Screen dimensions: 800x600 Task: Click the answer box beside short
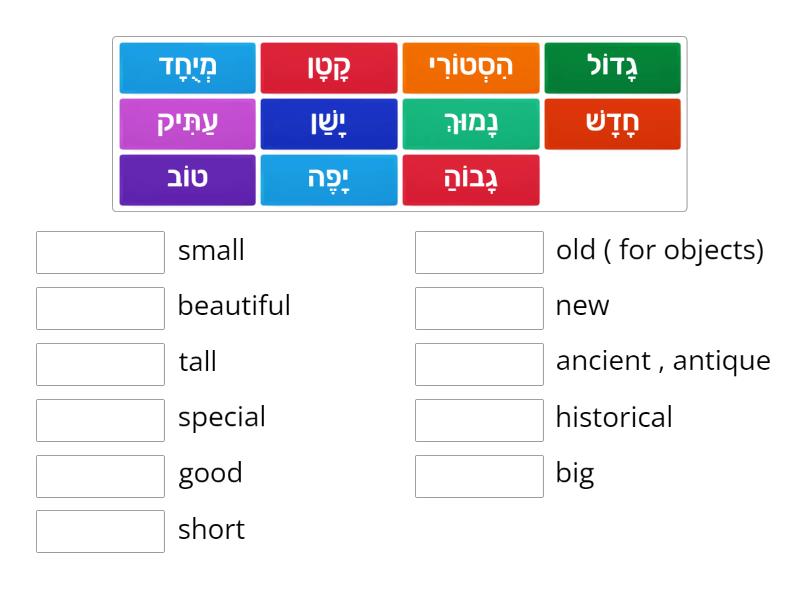pyautogui.click(x=100, y=531)
